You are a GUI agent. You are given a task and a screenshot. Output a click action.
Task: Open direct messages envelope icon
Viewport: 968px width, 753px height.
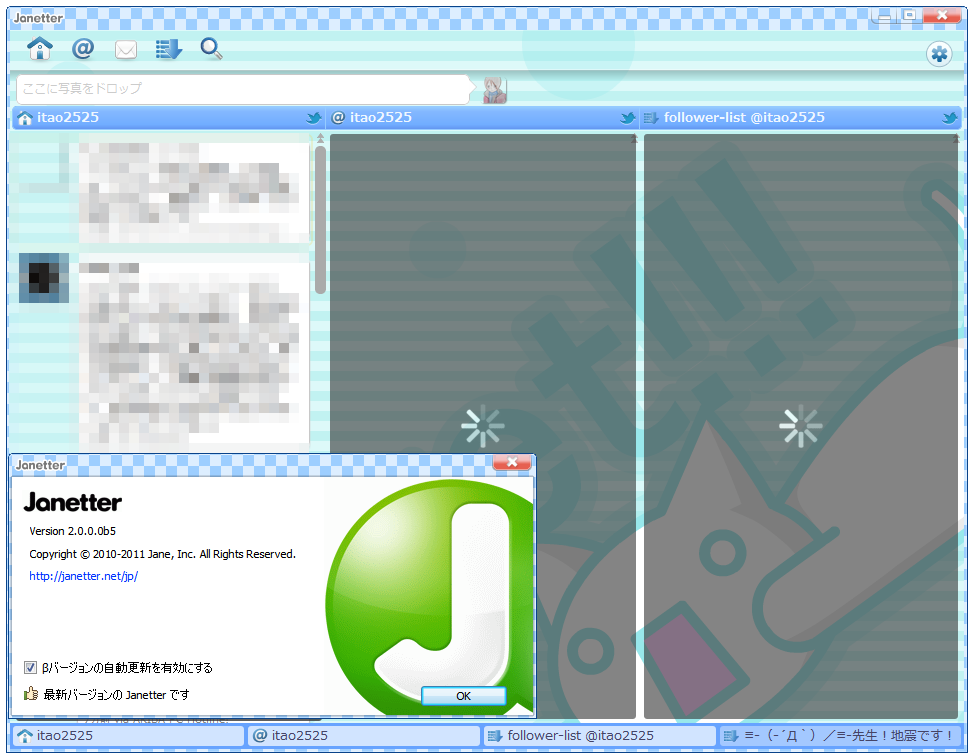pos(126,49)
